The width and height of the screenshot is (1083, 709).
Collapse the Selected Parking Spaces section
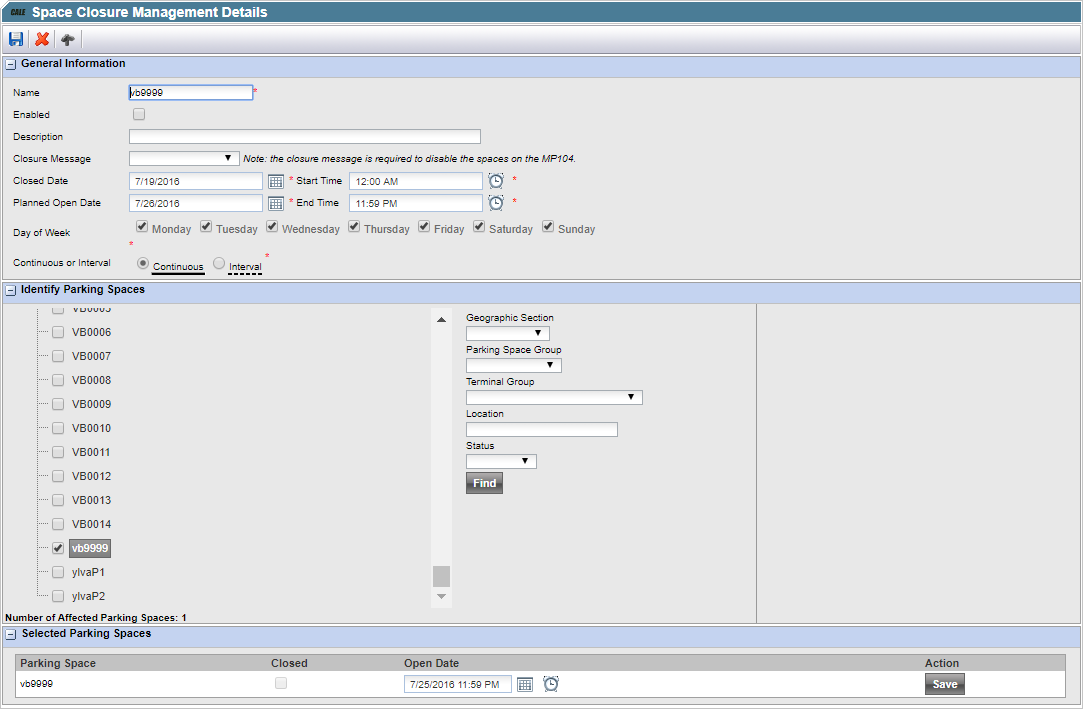click(x=10, y=634)
